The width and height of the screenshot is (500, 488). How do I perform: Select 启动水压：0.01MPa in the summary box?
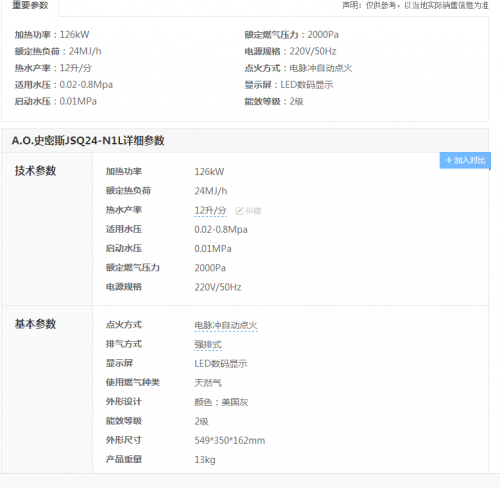pyautogui.click(x=56, y=101)
